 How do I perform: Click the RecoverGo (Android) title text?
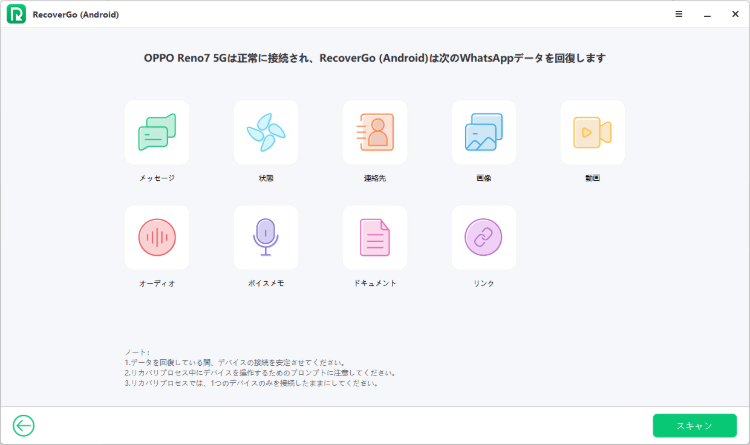76,14
